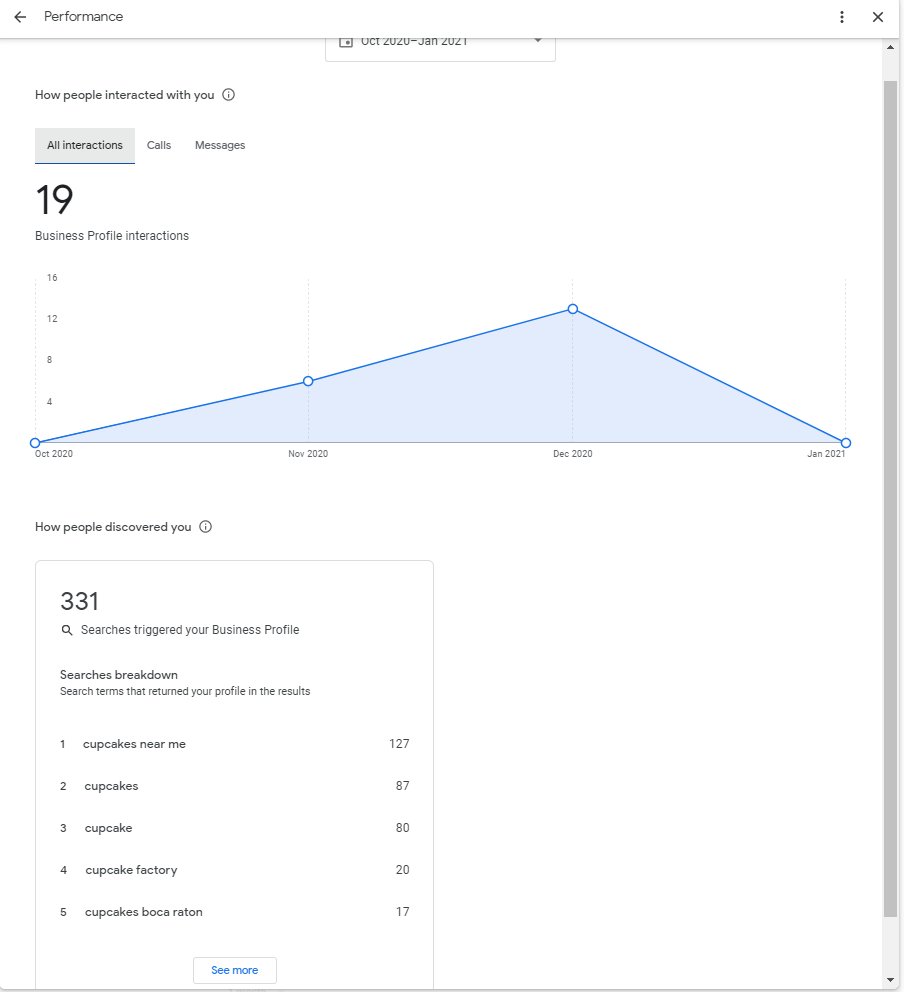The width and height of the screenshot is (904, 992).
Task: Click info icon next to 'How people interacted with you'
Action: pyautogui.click(x=228, y=95)
